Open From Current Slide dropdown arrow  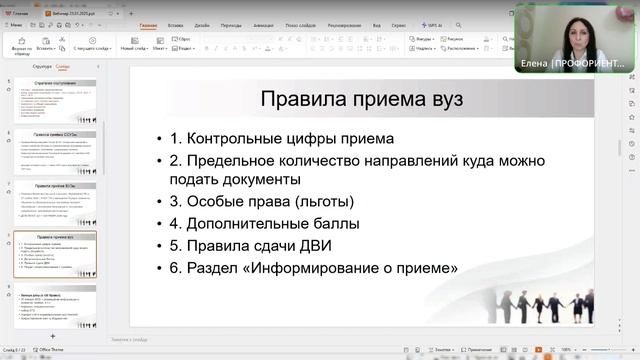point(110,49)
